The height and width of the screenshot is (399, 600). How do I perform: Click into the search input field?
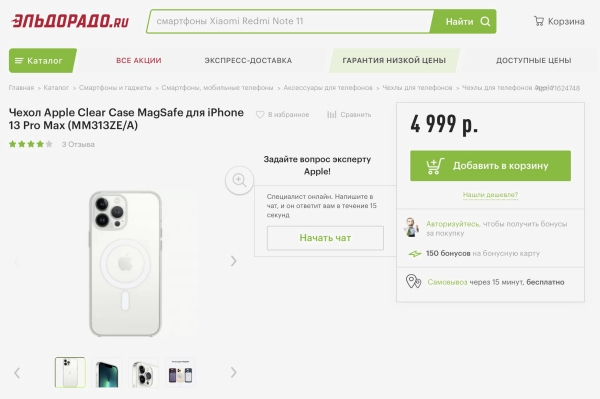coord(291,21)
